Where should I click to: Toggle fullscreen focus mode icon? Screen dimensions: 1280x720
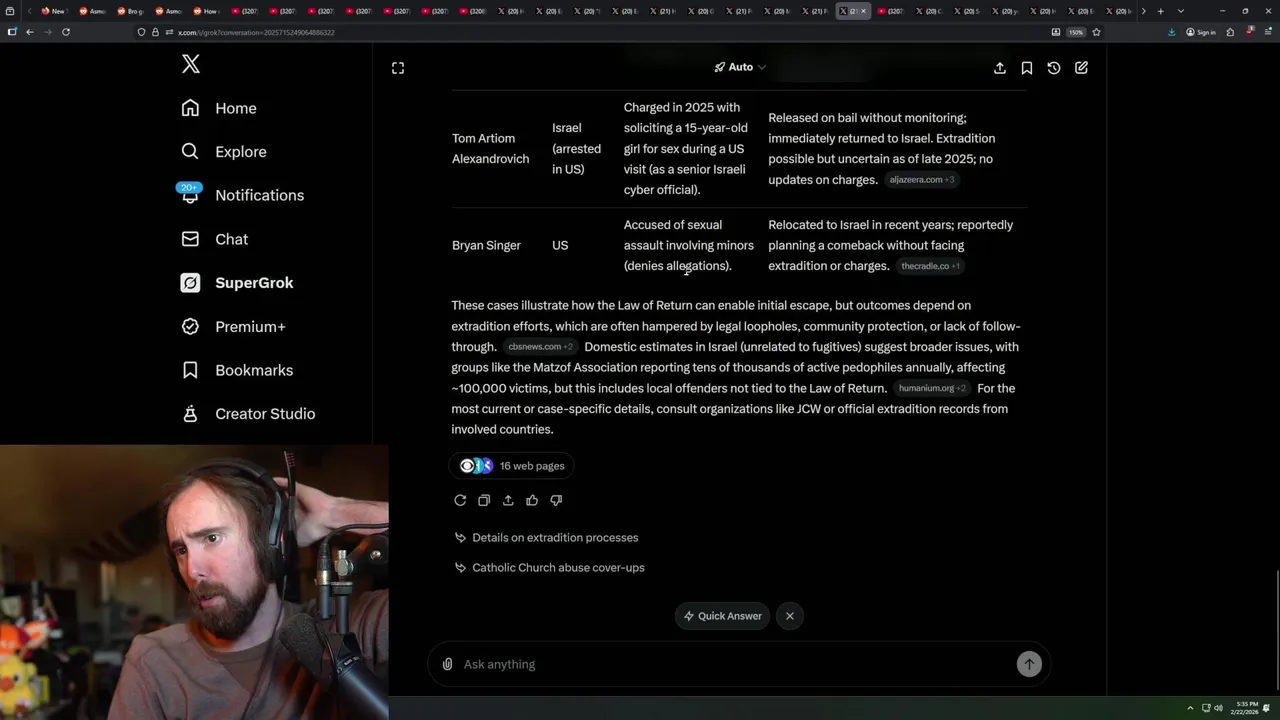(x=398, y=68)
